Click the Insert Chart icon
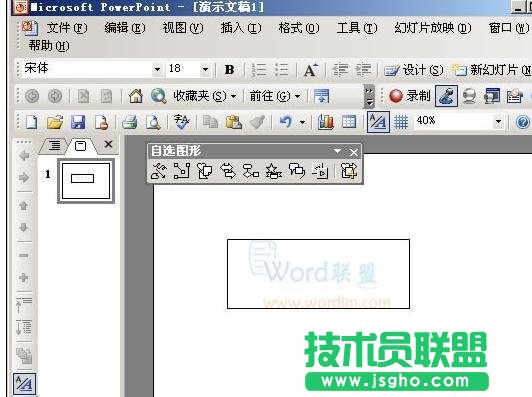 point(325,122)
